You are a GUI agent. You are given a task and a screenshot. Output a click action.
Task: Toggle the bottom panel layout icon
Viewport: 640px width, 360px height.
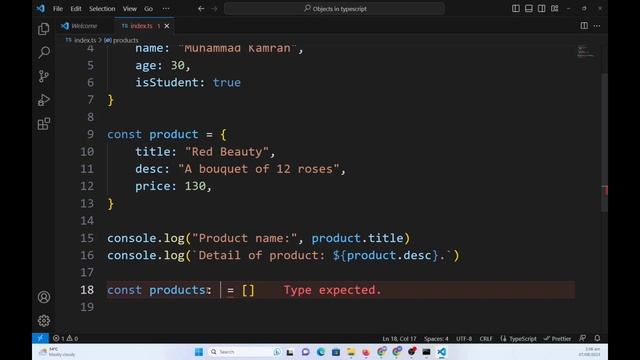[529, 9]
